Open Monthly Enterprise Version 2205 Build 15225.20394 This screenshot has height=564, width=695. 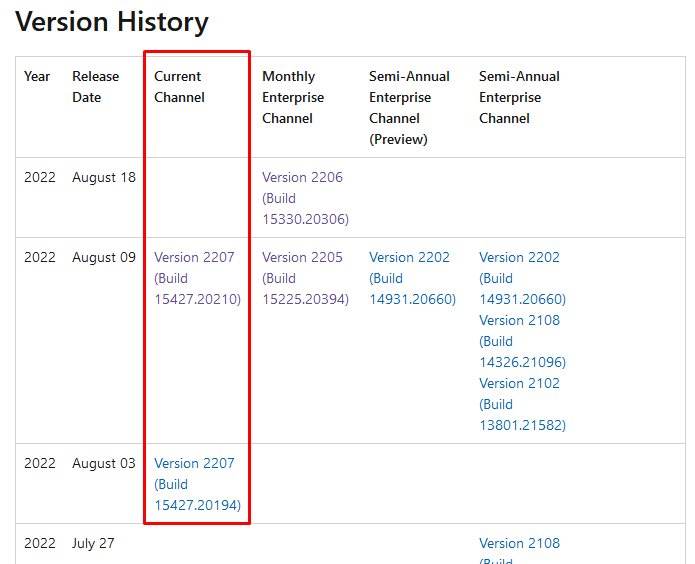[x=305, y=278]
